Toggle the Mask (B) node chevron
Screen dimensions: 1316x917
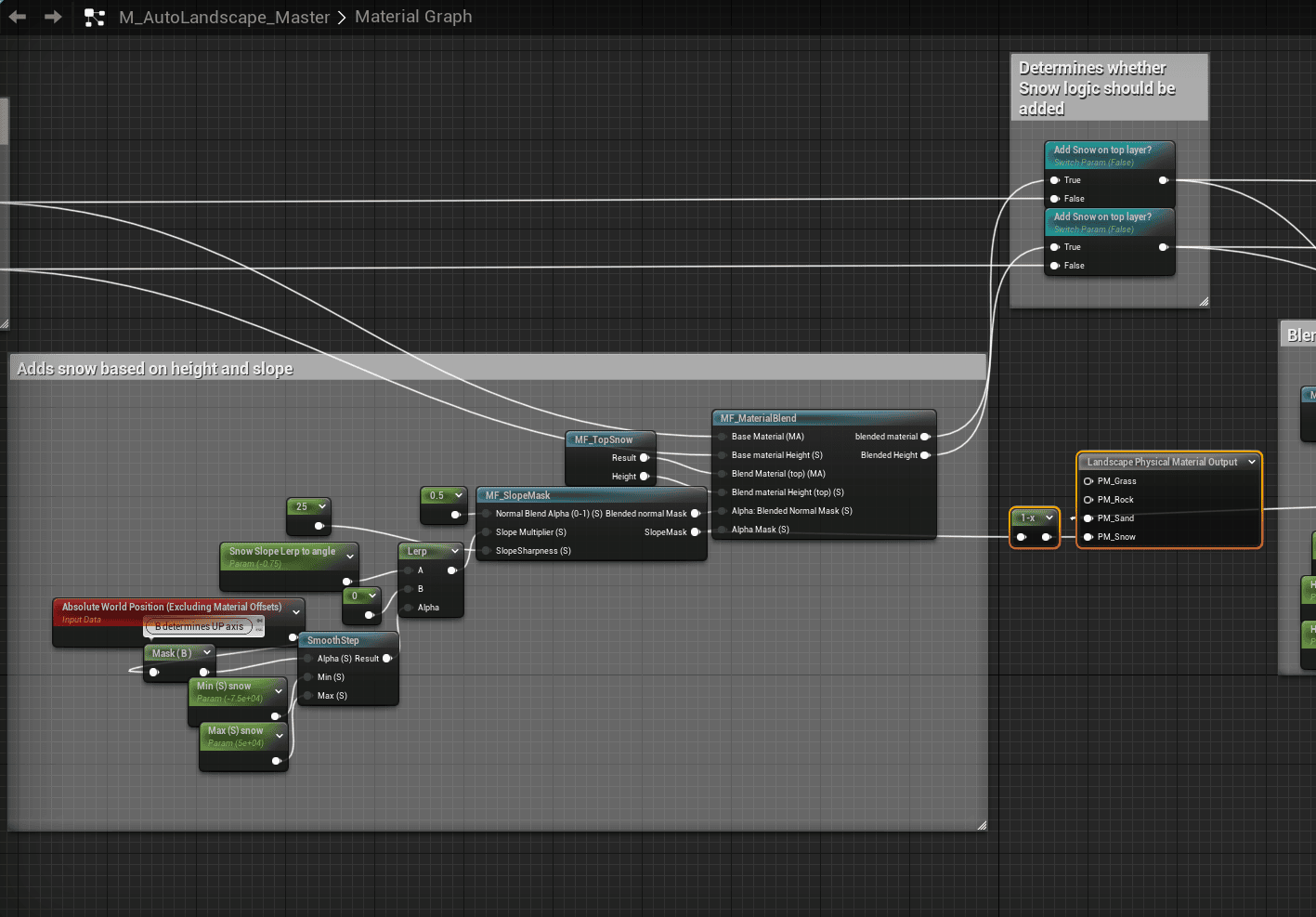(x=207, y=653)
